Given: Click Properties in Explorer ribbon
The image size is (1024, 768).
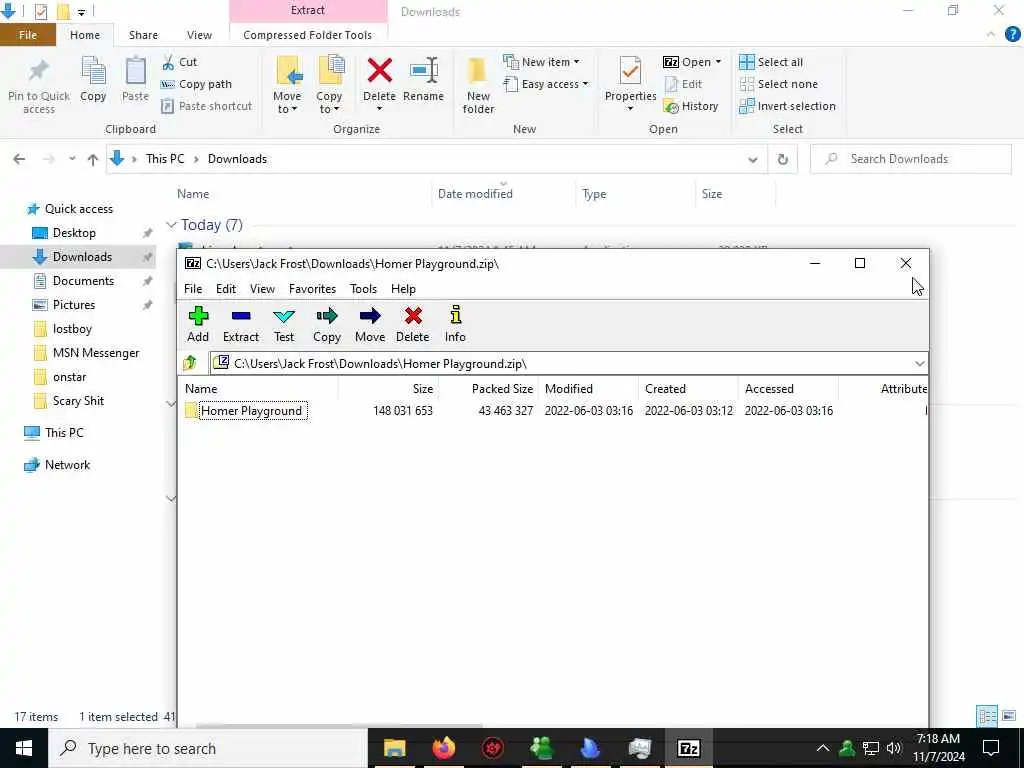Looking at the screenshot, I should [x=630, y=84].
